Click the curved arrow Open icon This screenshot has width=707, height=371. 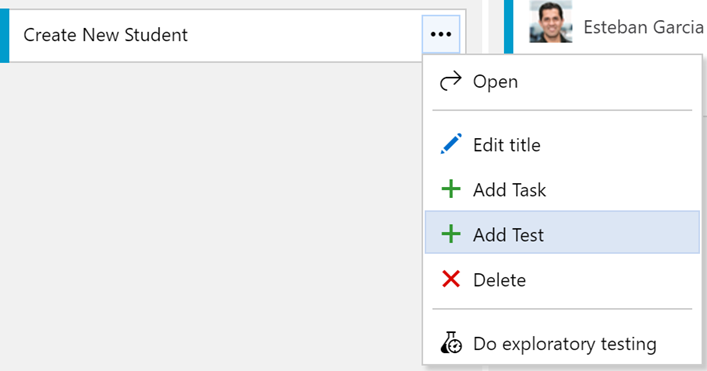[x=450, y=81]
